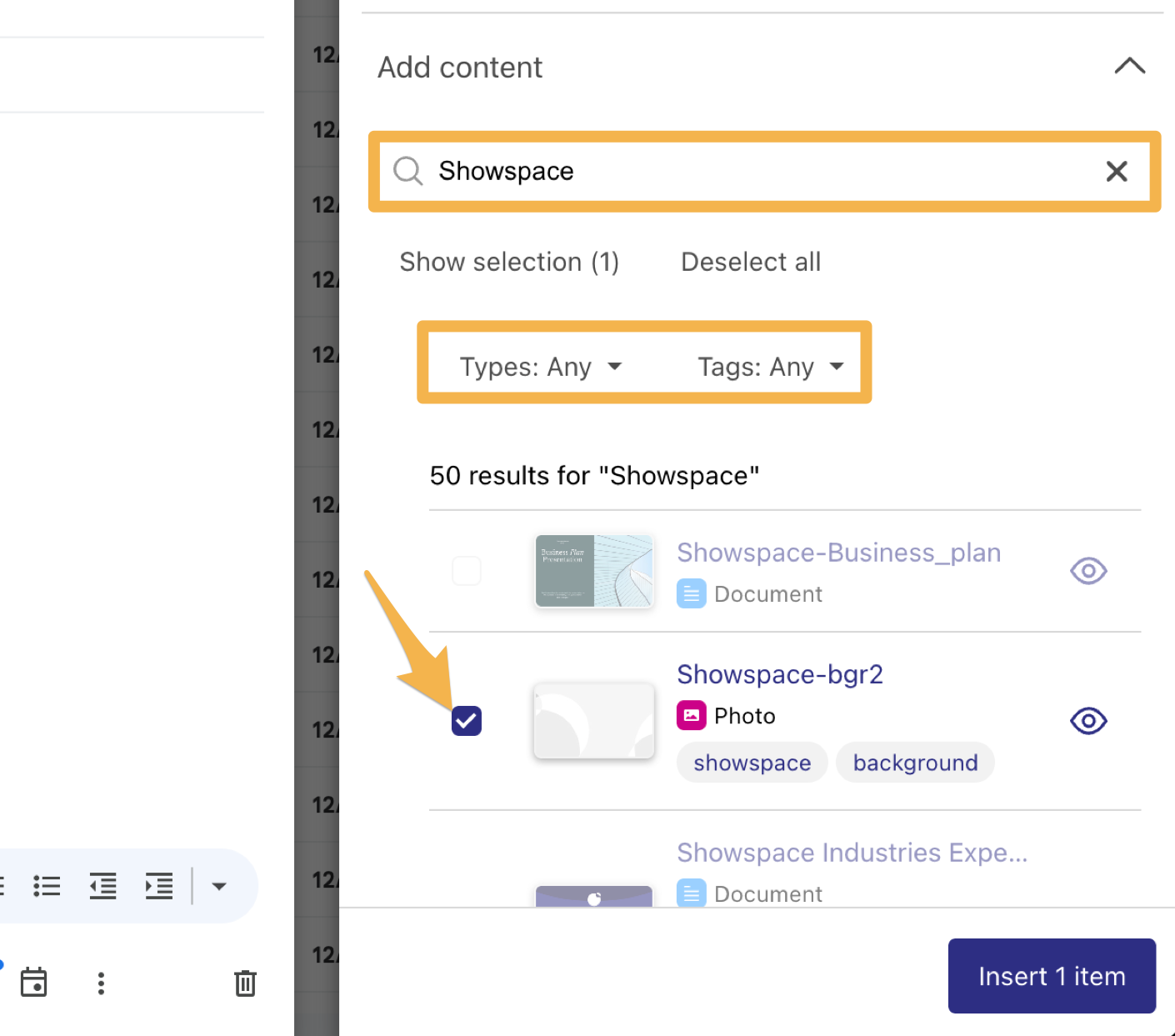1175x1036 pixels.
Task: Click the increase indent icon
Action: 158,886
